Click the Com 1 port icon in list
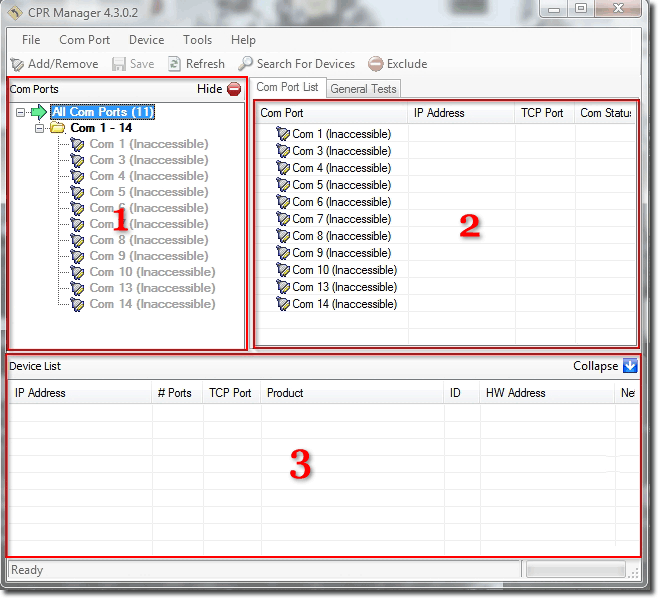Image resolution: width=660 pixels, height=600 pixels. pos(282,134)
